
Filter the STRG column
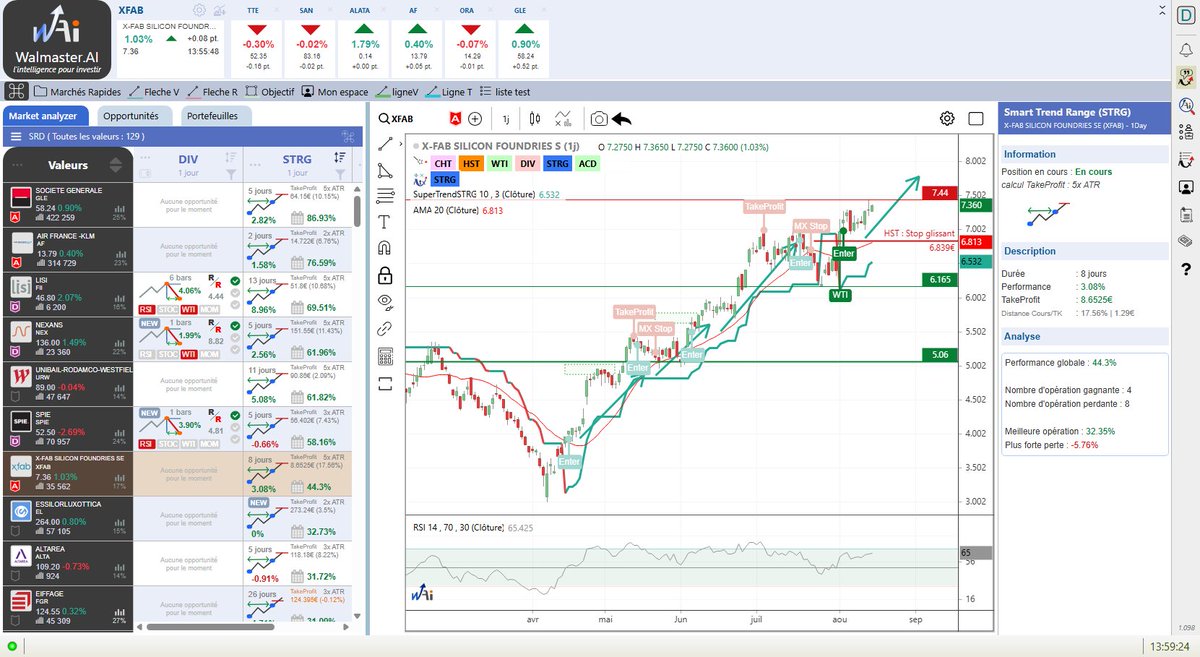pyautogui.click(x=340, y=174)
